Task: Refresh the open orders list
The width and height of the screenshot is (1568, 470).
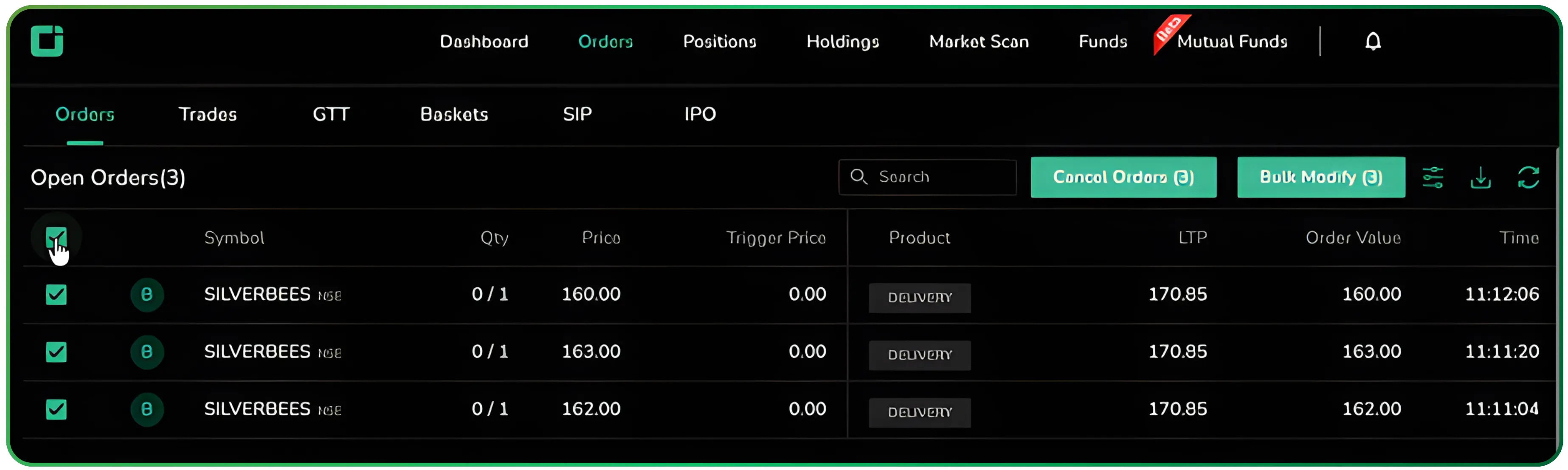Action: (1529, 177)
